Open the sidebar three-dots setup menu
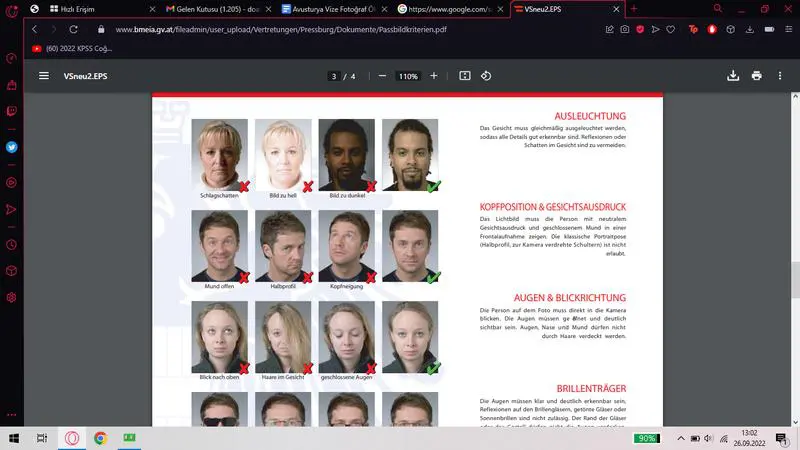This screenshot has width=800, height=450. point(11,415)
